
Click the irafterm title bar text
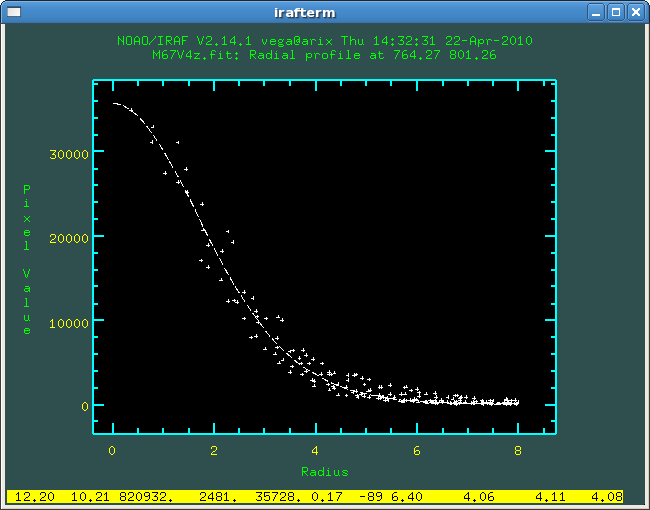[305, 13]
